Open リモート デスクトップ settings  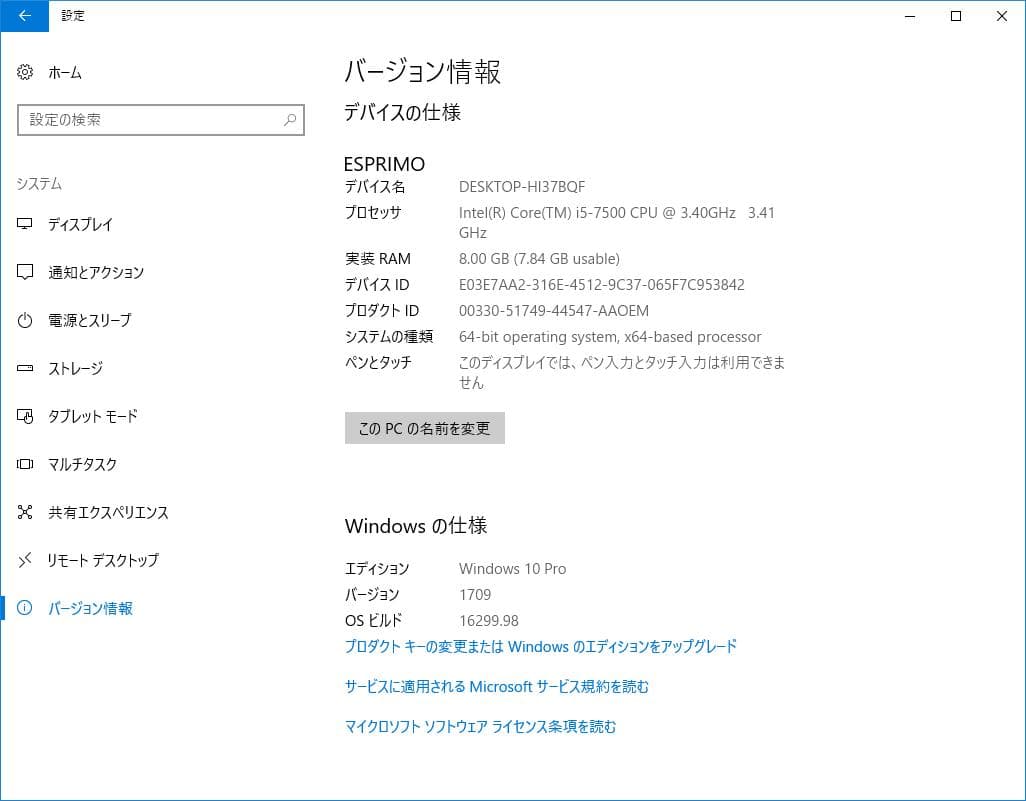click(105, 560)
